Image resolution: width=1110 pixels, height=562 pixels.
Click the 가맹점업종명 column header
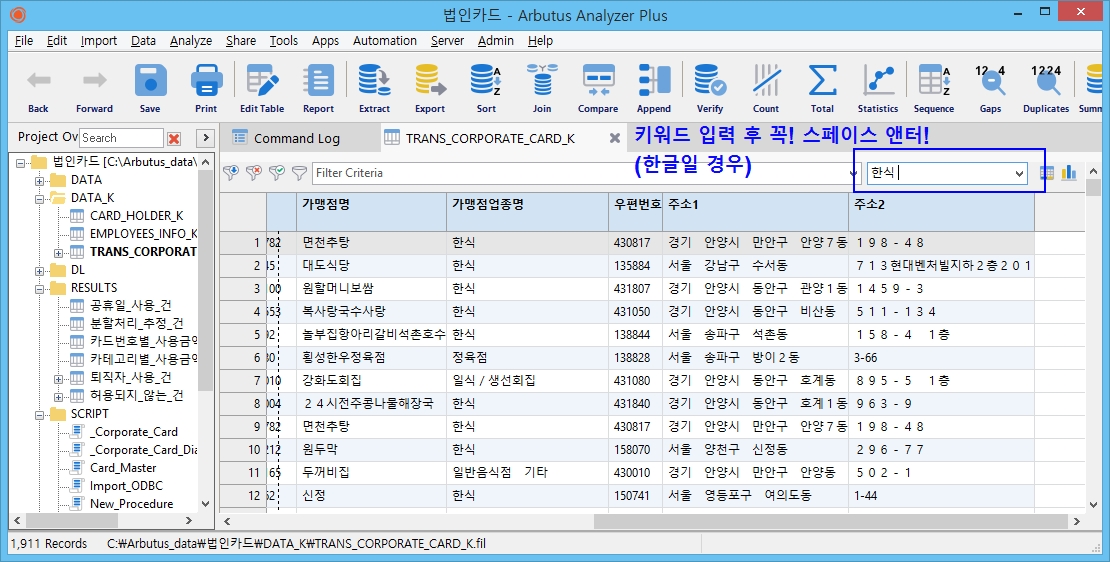tap(527, 211)
